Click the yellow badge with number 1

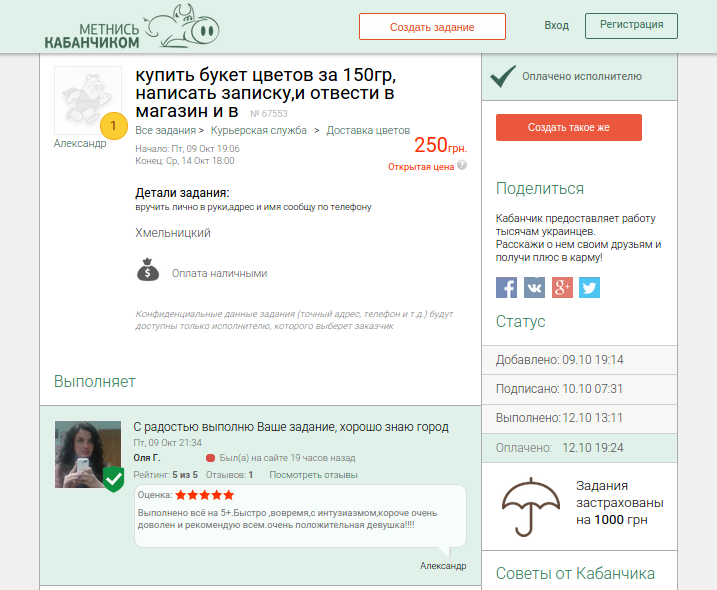(x=113, y=126)
